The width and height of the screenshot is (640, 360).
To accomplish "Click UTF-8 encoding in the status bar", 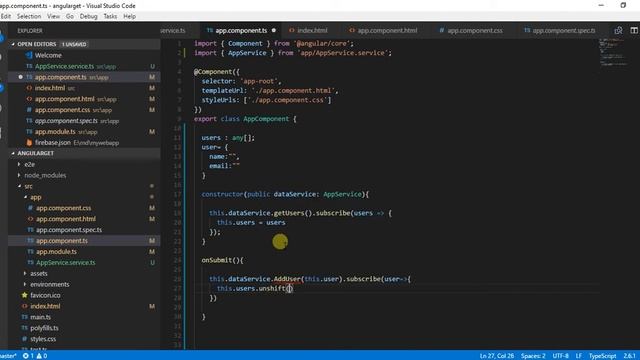I will pos(560,356).
